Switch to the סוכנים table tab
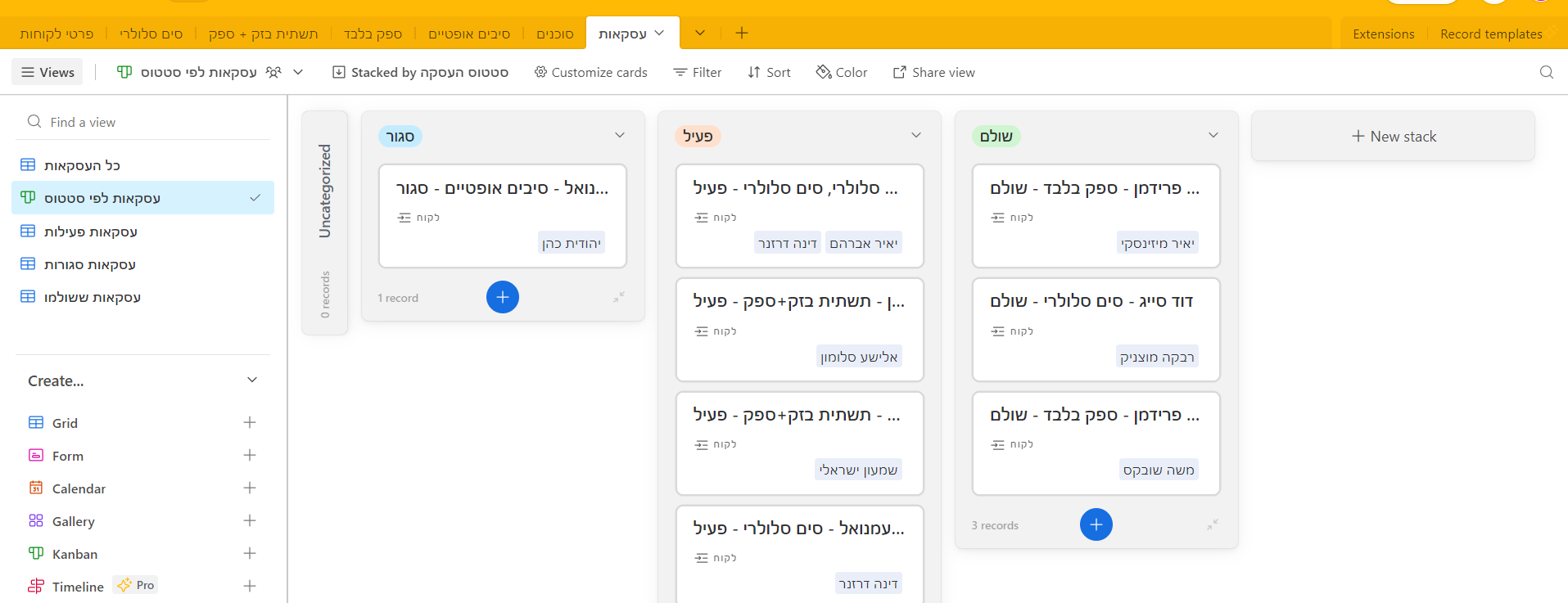 [555, 34]
